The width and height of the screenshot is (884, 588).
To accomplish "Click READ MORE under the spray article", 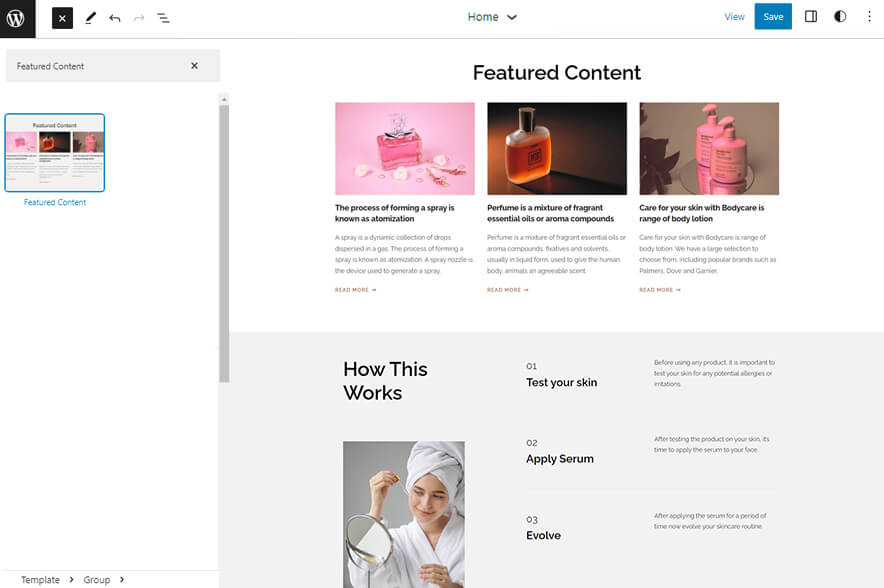I will tap(355, 289).
